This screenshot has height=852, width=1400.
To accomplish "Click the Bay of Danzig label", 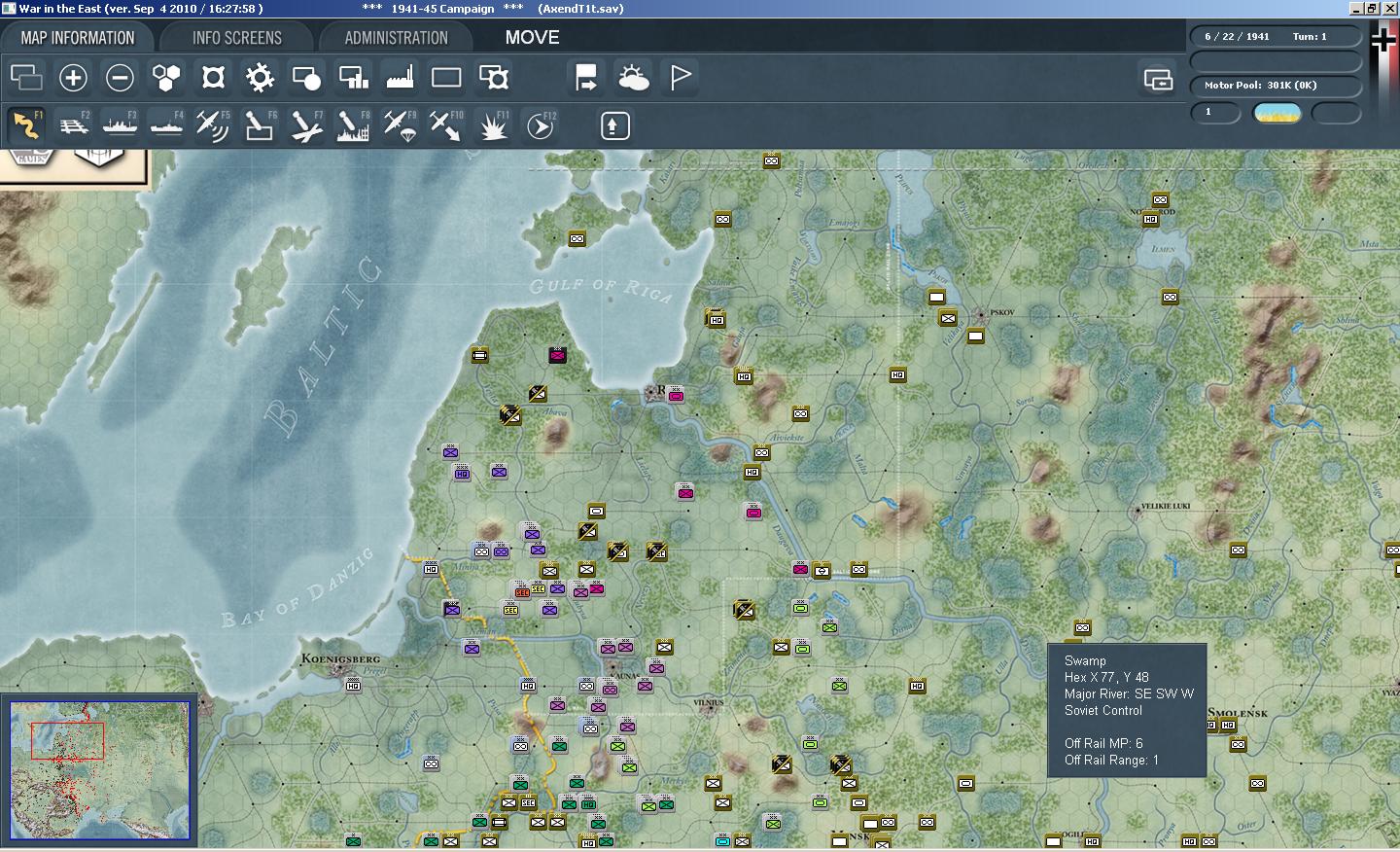I will [297, 587].
